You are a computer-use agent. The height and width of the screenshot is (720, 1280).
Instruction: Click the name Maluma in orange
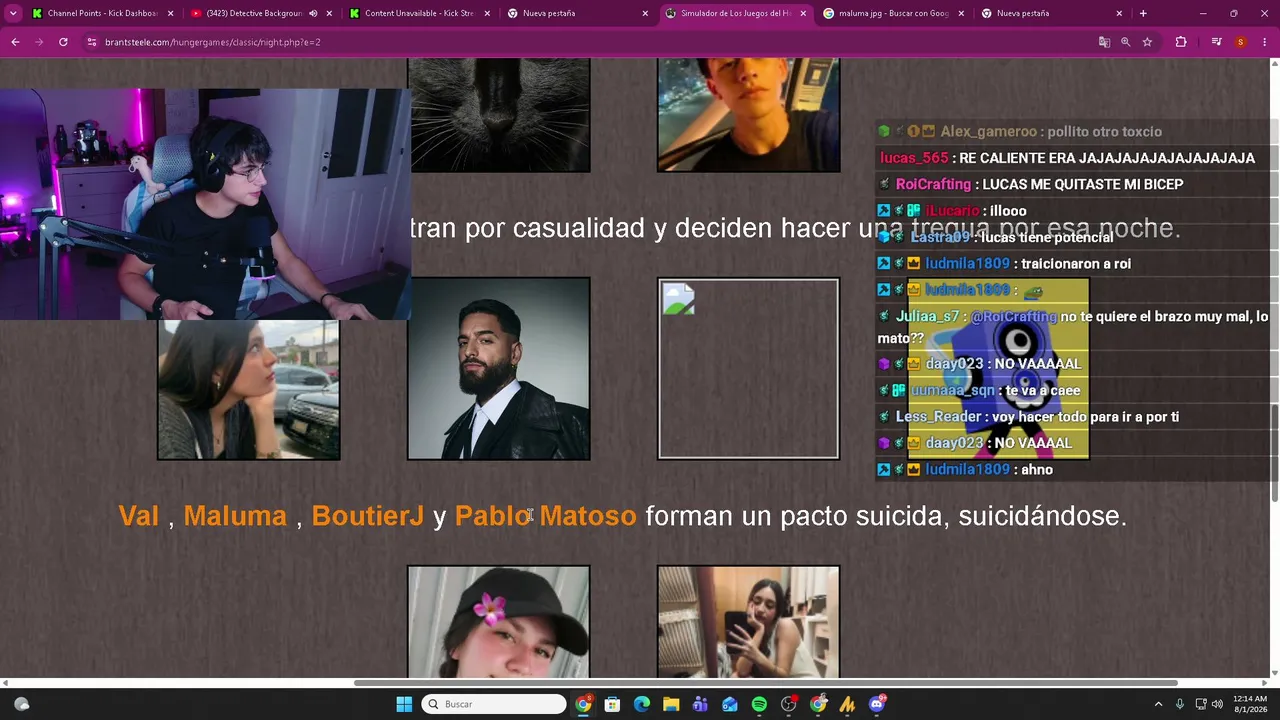(235, 516)
